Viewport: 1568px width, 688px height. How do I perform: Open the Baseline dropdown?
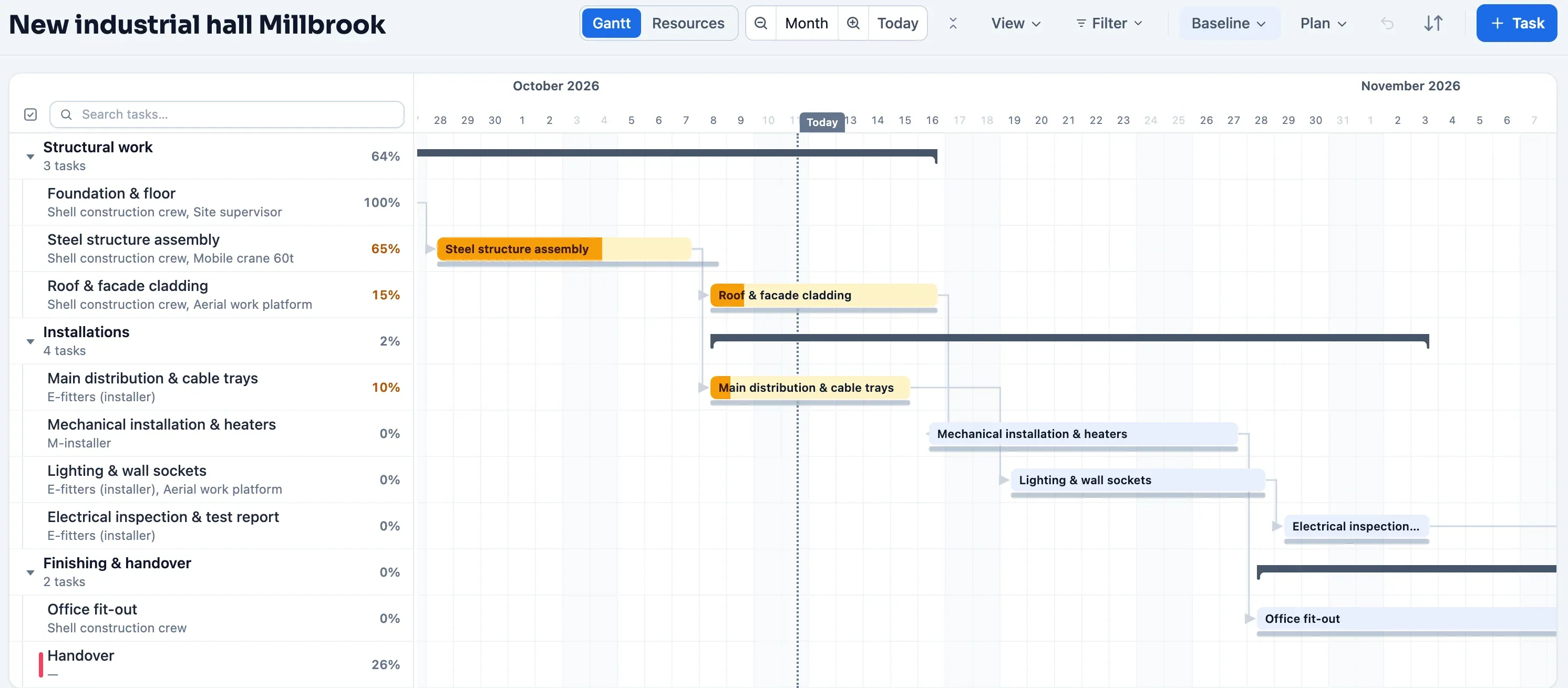coord(1229,23)
